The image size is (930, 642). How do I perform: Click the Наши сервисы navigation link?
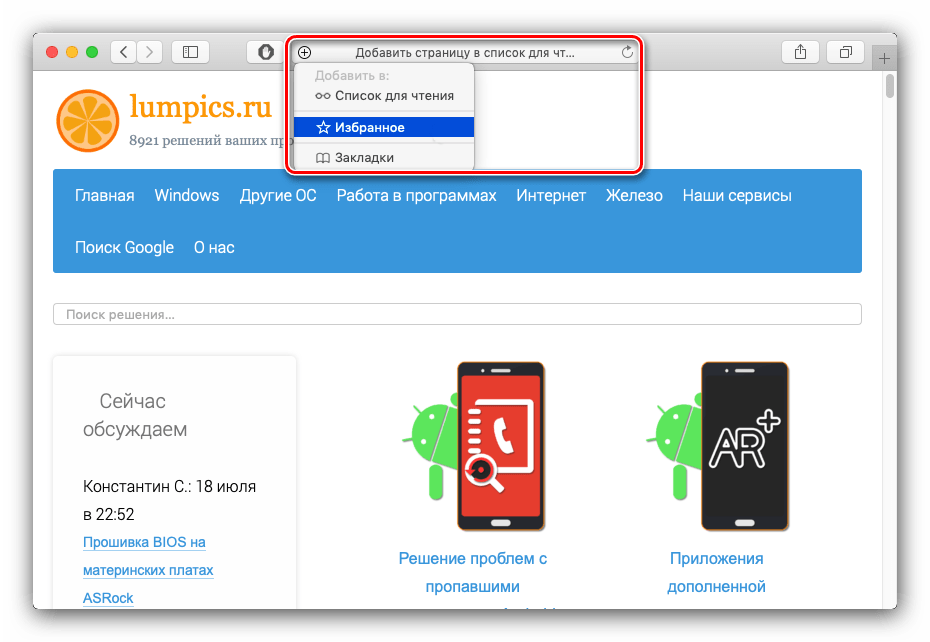point(737,196)
